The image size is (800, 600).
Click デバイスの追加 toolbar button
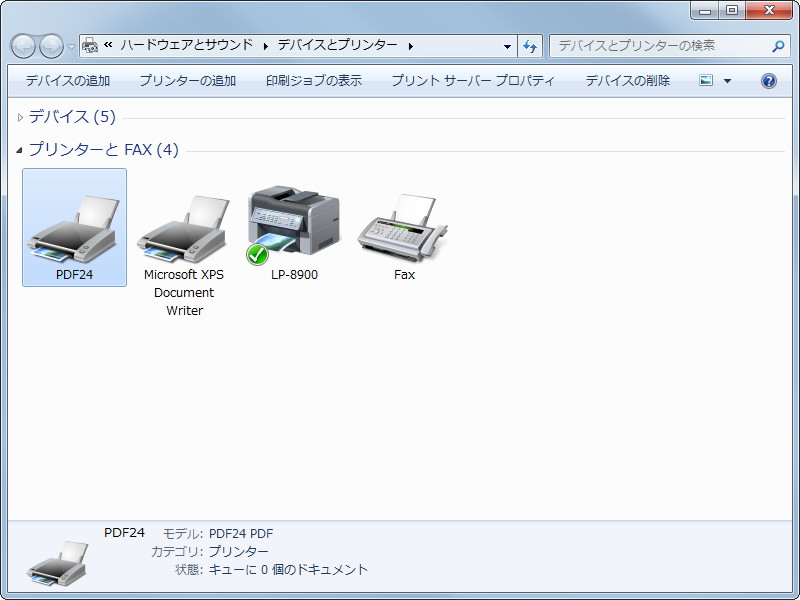[68, 81]
